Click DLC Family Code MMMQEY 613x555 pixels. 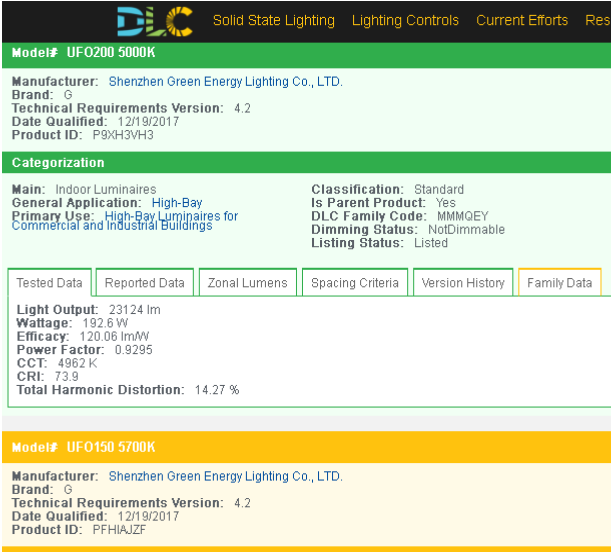click(462, 216)
